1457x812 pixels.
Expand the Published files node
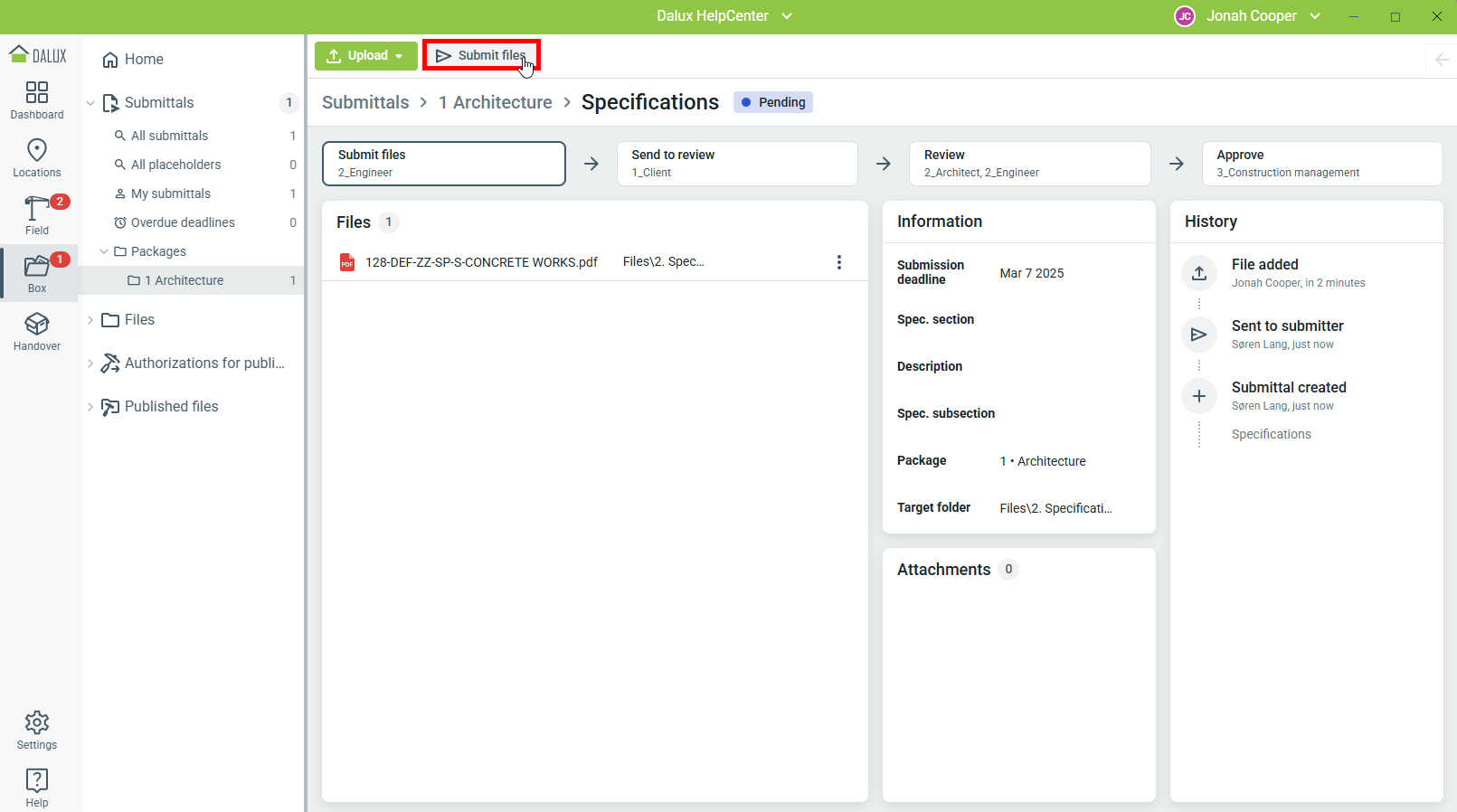(x=90, y=407)
